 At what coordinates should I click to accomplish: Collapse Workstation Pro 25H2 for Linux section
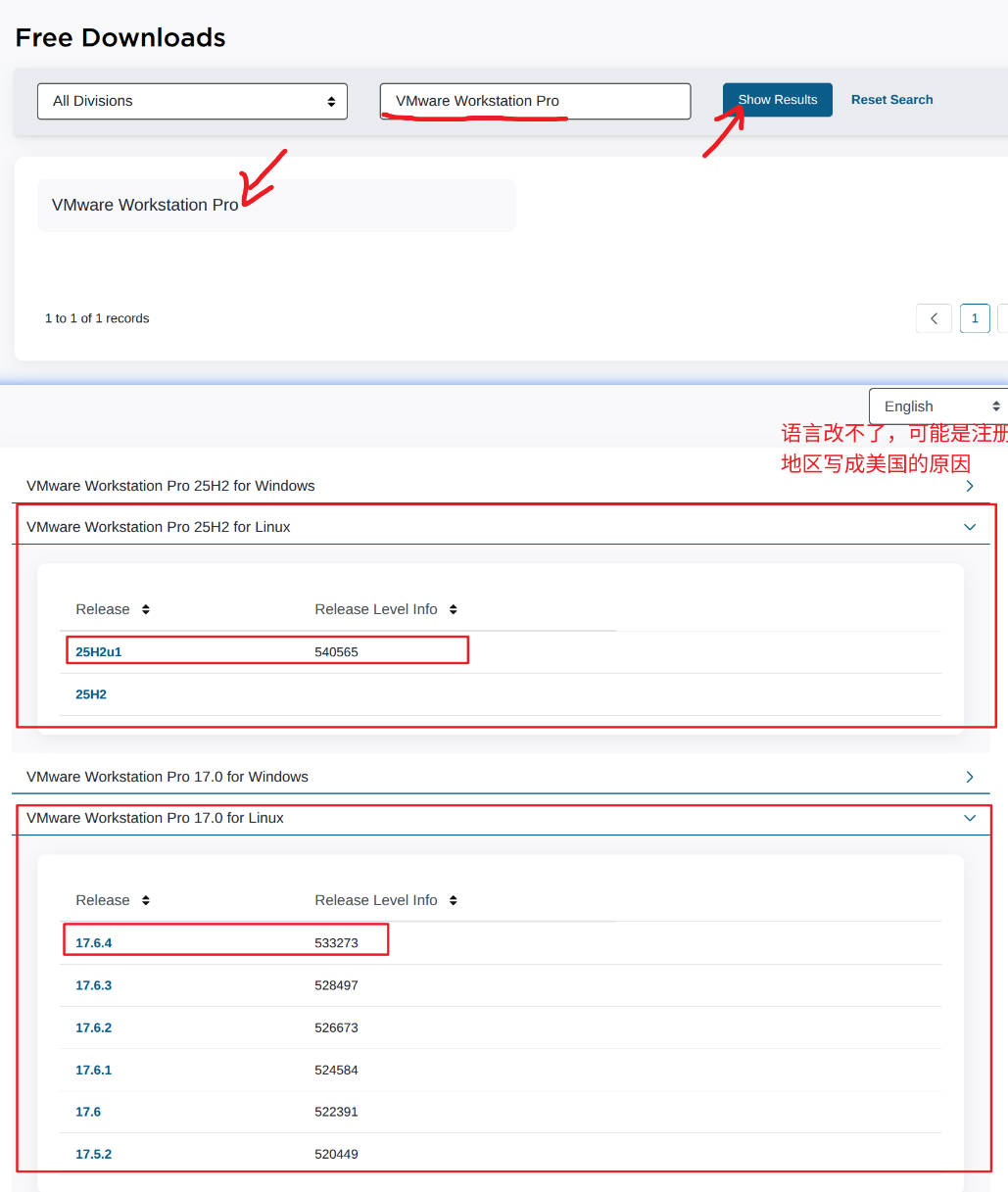tap(969, 527)
